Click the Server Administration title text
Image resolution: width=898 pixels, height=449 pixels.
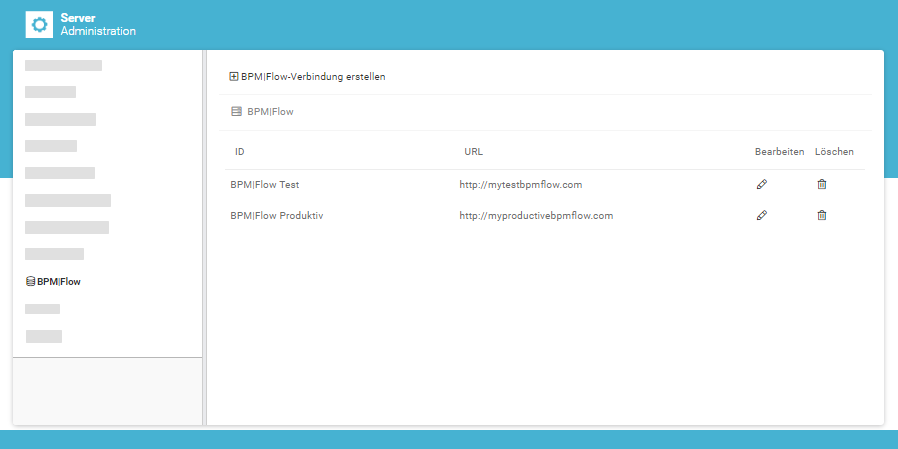[99, 25]
